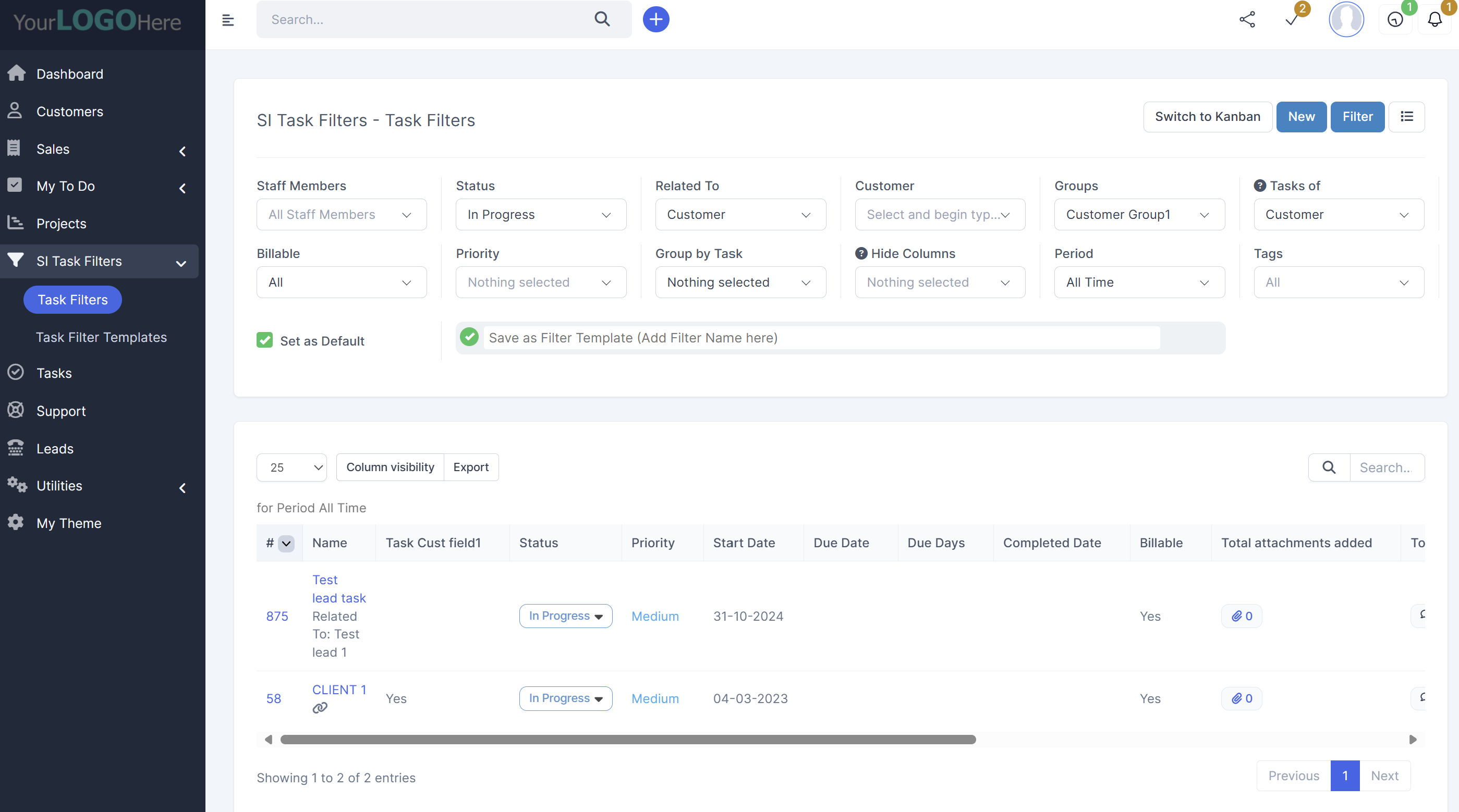Open the Groups Customer Group1 dropdown
1459x812 pixels.
[x=1139, y=215]
